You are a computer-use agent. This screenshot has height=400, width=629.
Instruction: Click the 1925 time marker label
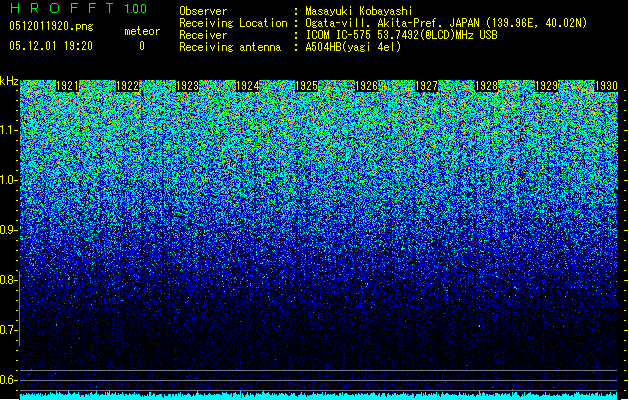[x=307, y=86]
